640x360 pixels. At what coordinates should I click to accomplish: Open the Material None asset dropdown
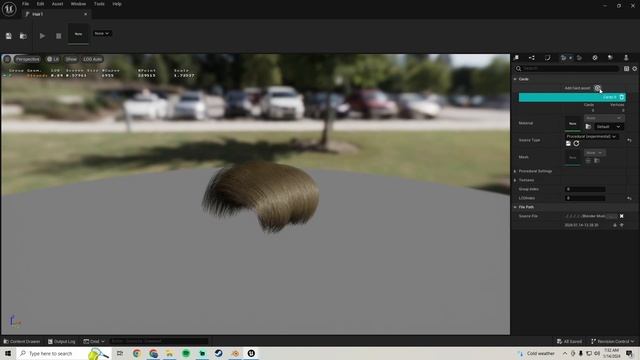(x=604, y=118)
